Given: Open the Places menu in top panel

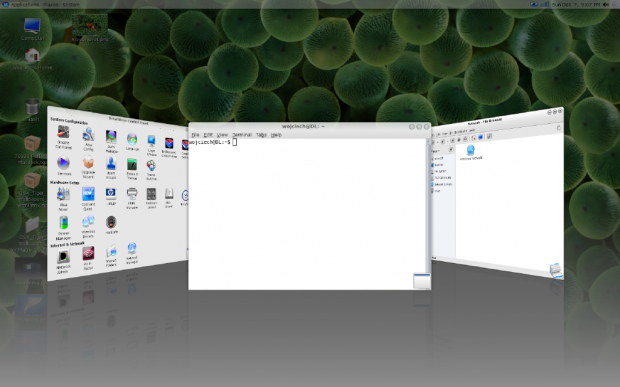Looking at the screenshot, I should [51, 5].
